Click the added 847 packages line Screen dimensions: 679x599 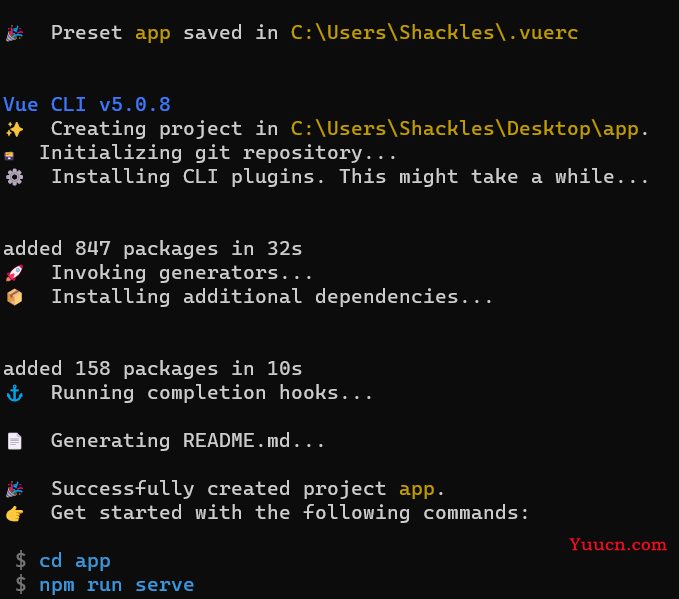point(152,249)
